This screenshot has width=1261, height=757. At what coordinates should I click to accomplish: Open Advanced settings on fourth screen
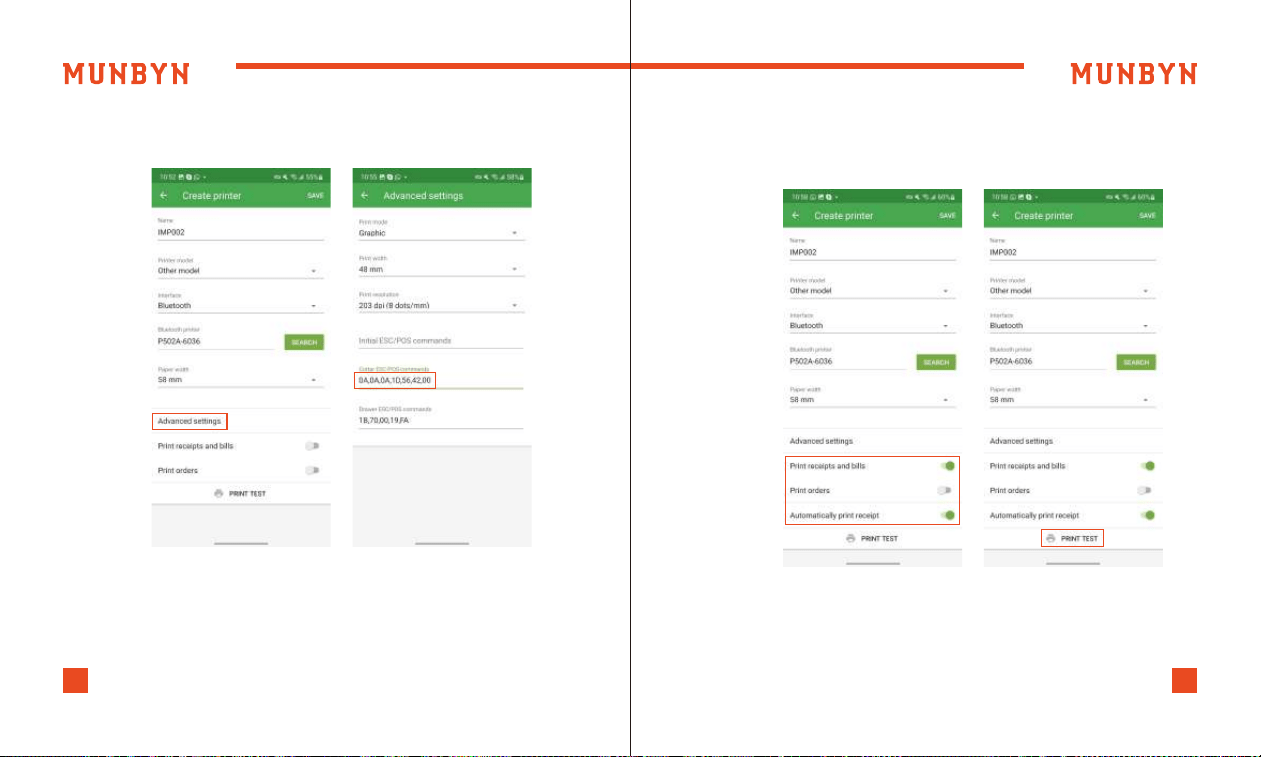coord(1021,441)
